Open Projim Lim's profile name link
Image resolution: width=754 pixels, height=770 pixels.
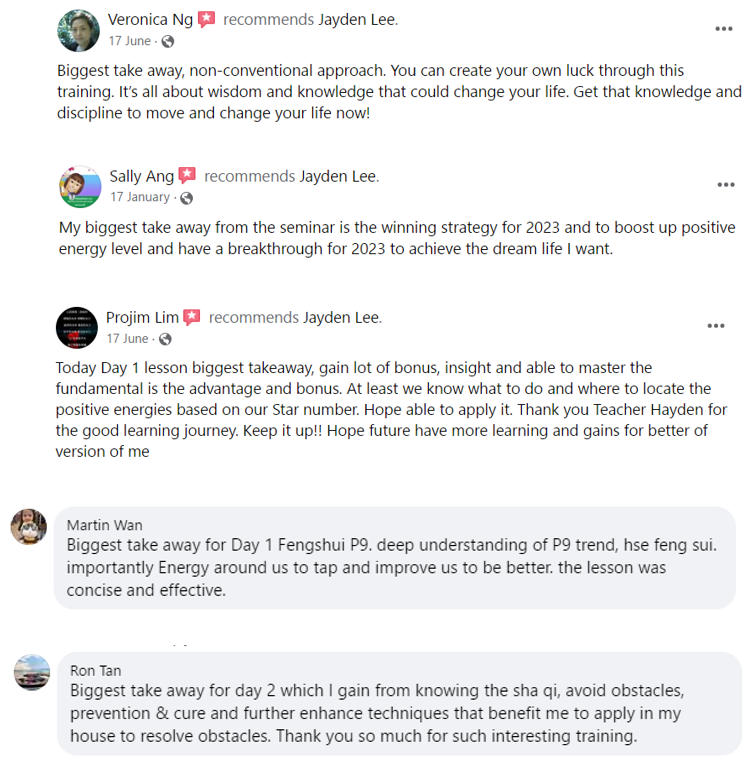tap(142, 318)
